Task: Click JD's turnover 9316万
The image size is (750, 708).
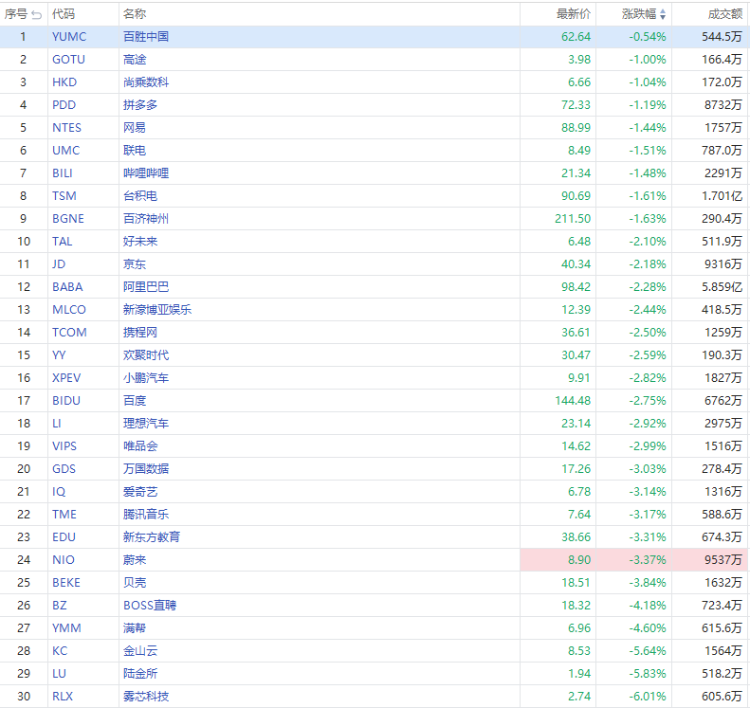Action: [x=723, y=264]
